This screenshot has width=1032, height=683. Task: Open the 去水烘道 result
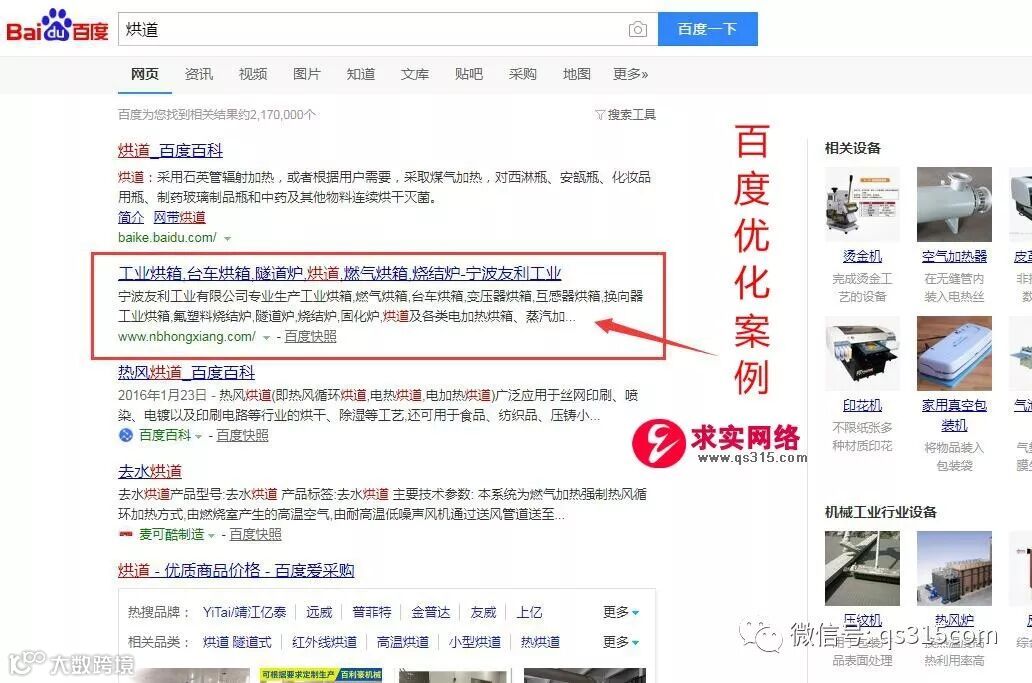tap(149, 471)
